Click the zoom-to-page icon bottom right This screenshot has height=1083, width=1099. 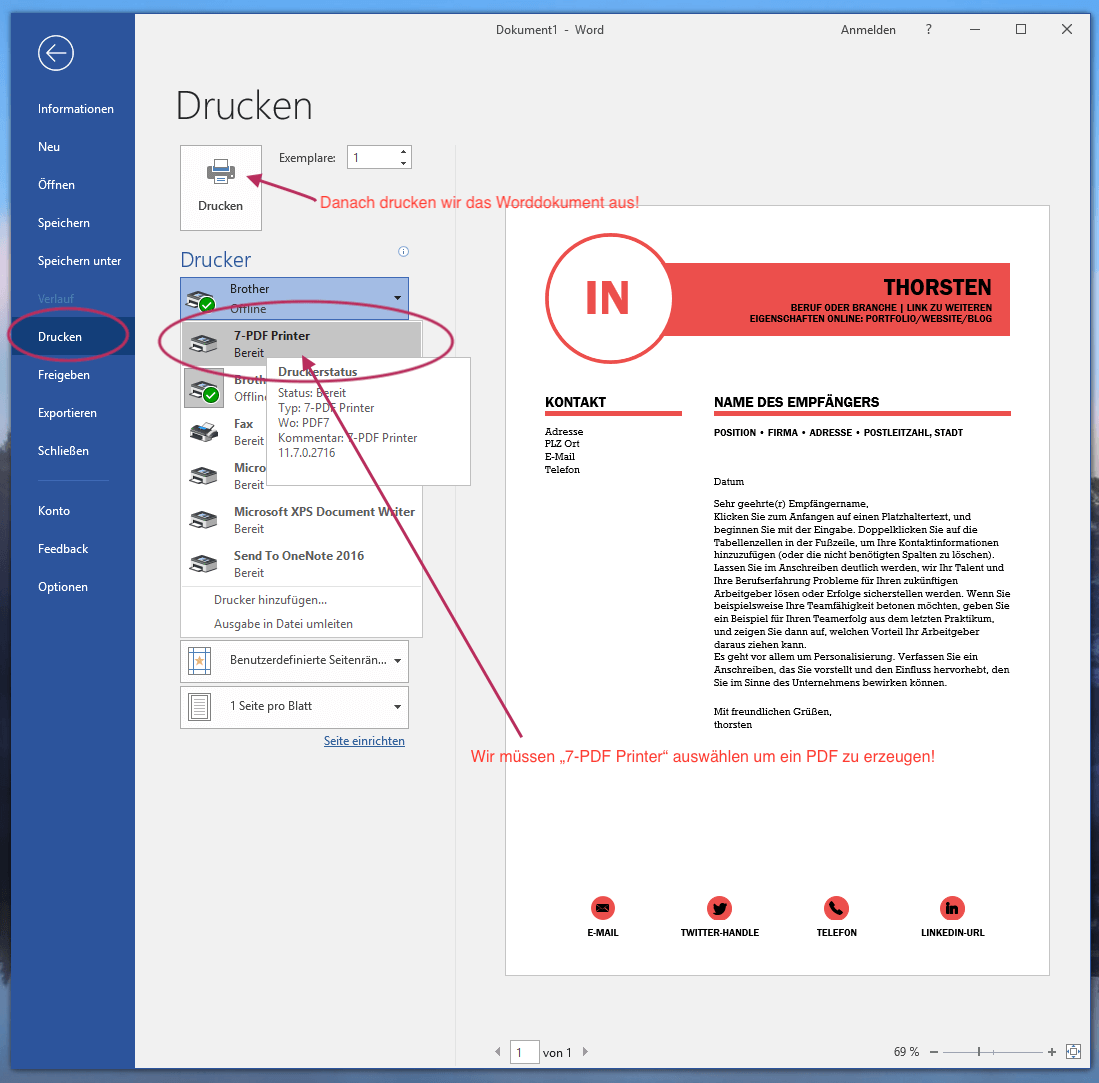click(1074, 1052)
